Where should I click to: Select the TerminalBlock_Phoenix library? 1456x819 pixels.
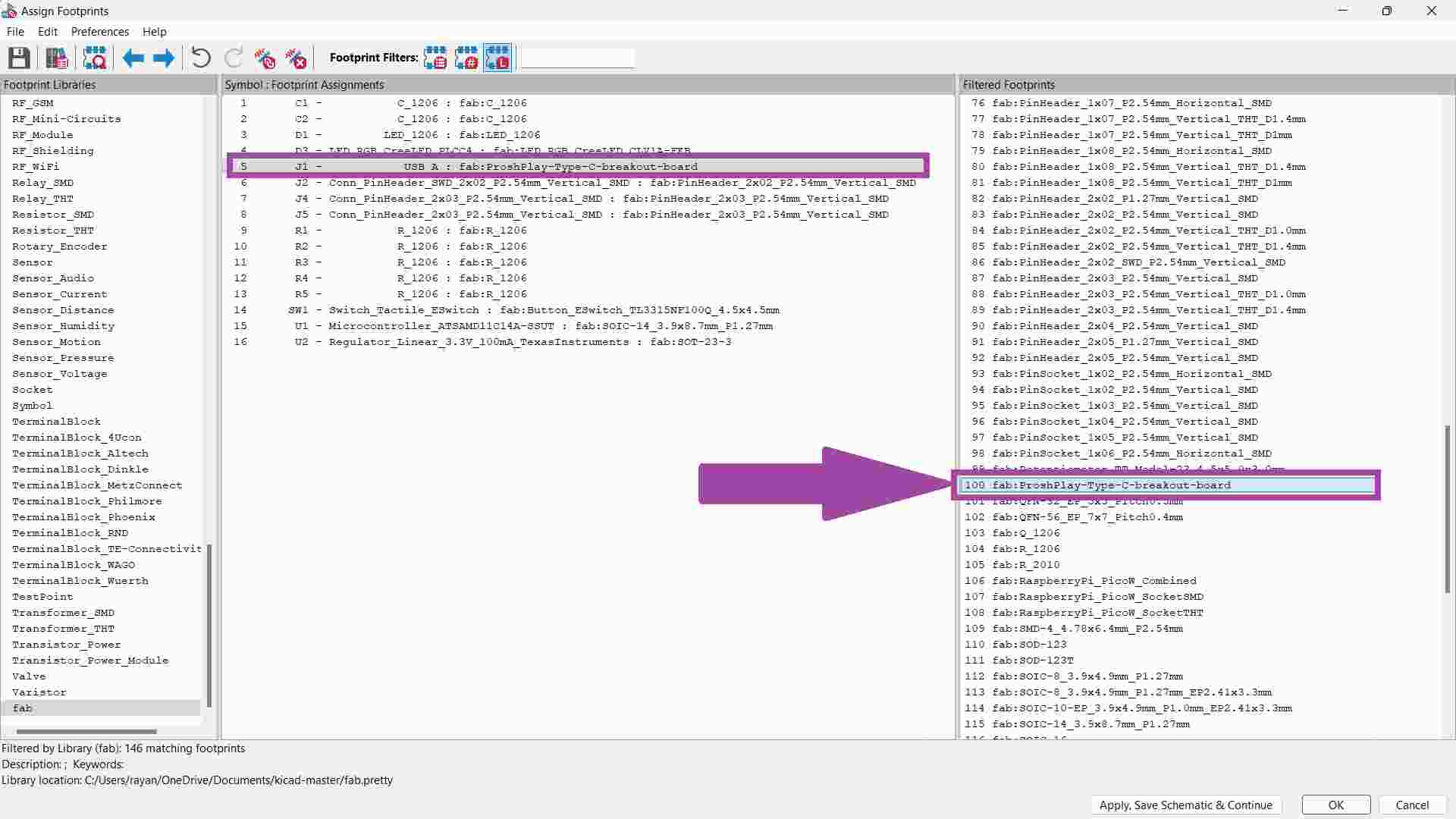(x=83, y=517)
